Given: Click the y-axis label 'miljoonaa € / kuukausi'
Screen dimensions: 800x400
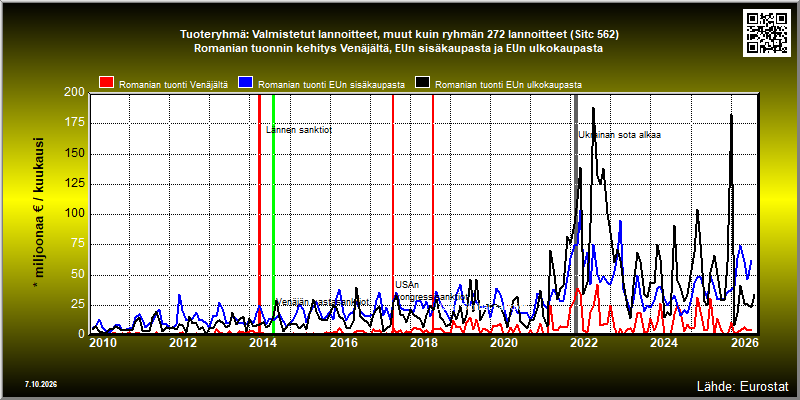Looking at the screenshot, I should 40,214.
